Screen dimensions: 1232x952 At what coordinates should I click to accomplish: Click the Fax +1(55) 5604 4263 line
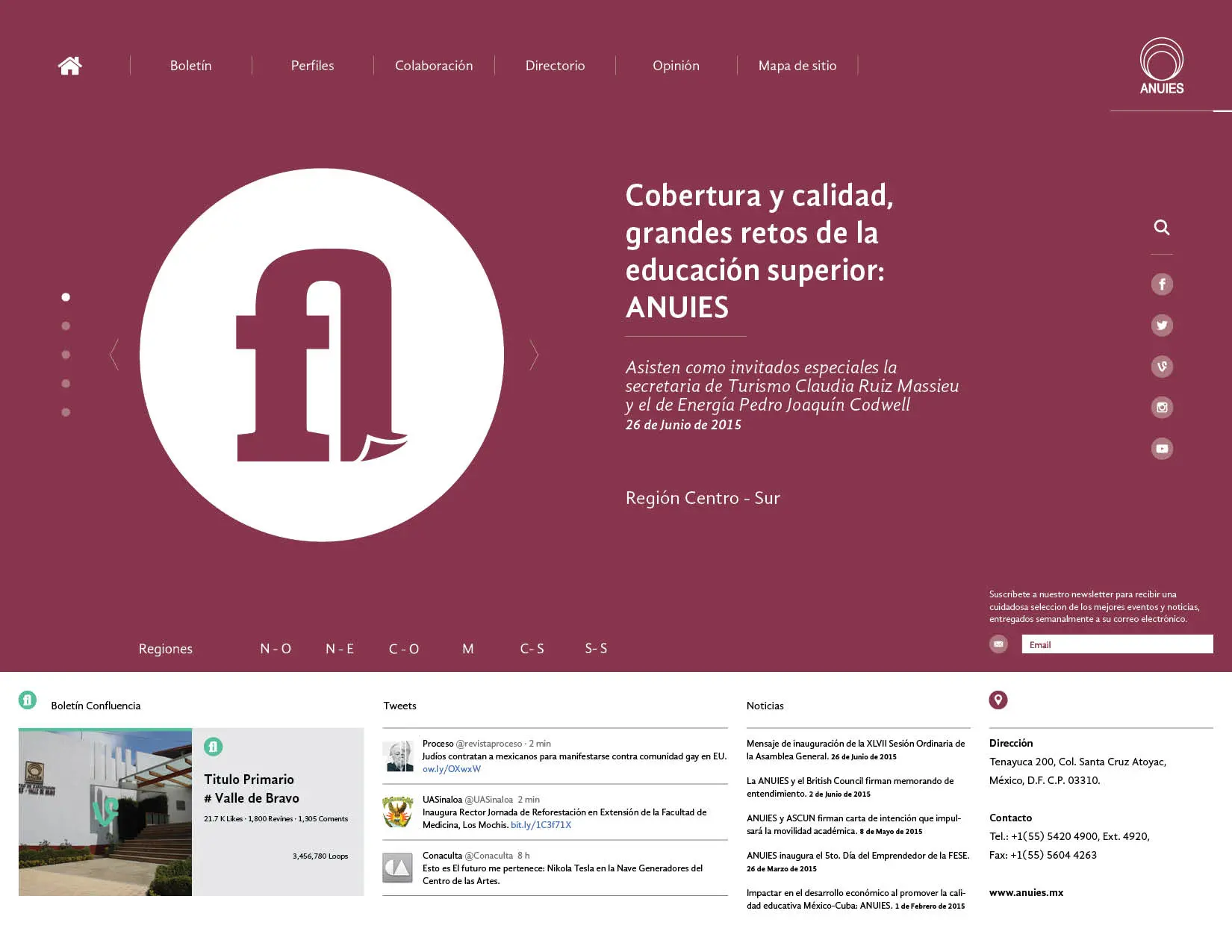1043,855
